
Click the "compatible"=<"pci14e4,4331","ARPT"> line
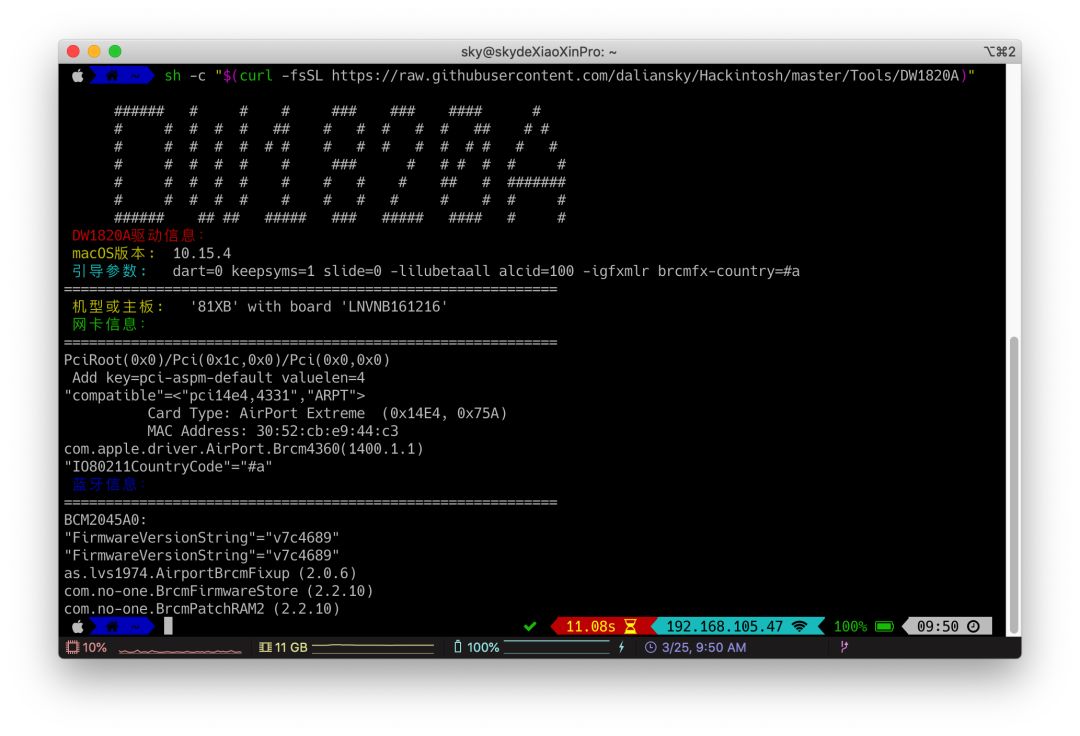click(x=214, y=396)
